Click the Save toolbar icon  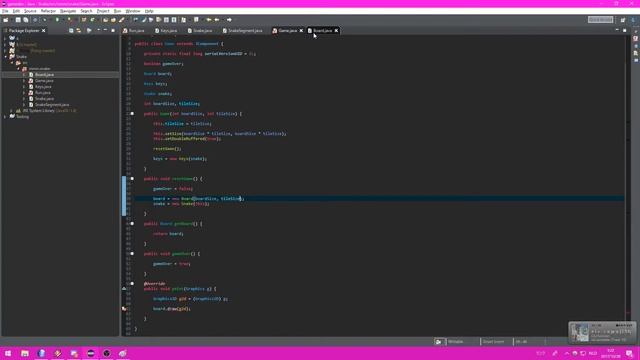coord(18,20)
